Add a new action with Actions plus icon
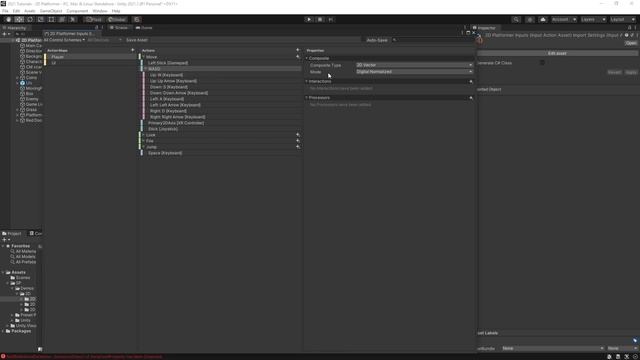This screenshot has width=640, height=360. click(298, 50)
